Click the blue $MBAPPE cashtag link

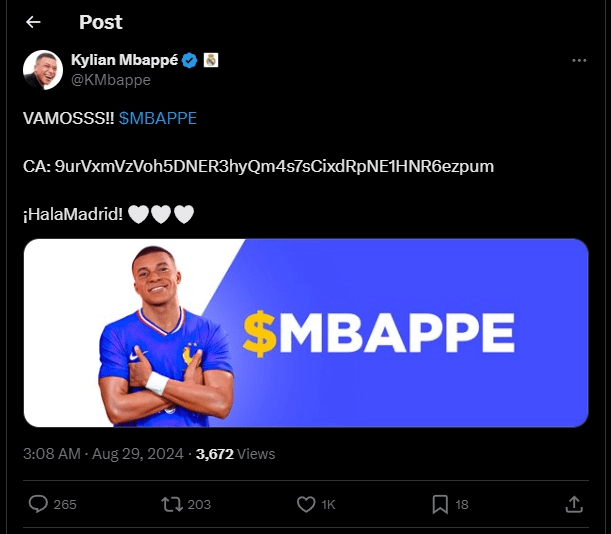point(157,118)
